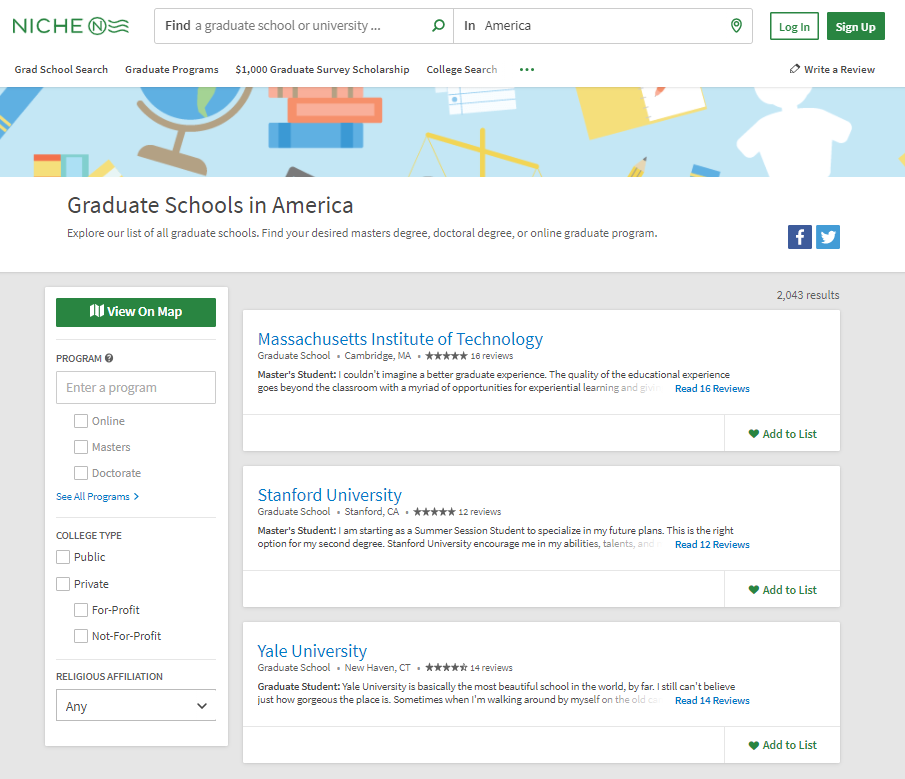Click Write a Review
This screenshot has width=905, height=779.
[x=832, y=69]
